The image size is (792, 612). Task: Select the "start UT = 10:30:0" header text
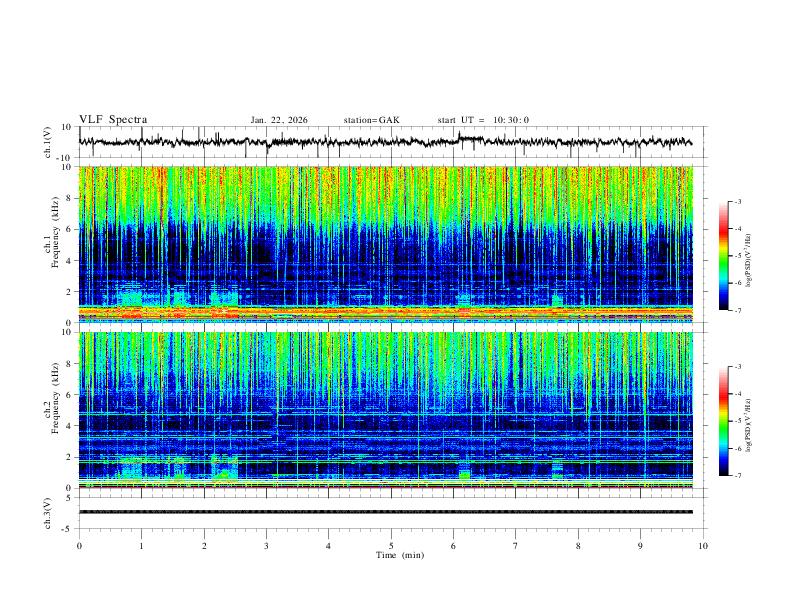(483, 120)
